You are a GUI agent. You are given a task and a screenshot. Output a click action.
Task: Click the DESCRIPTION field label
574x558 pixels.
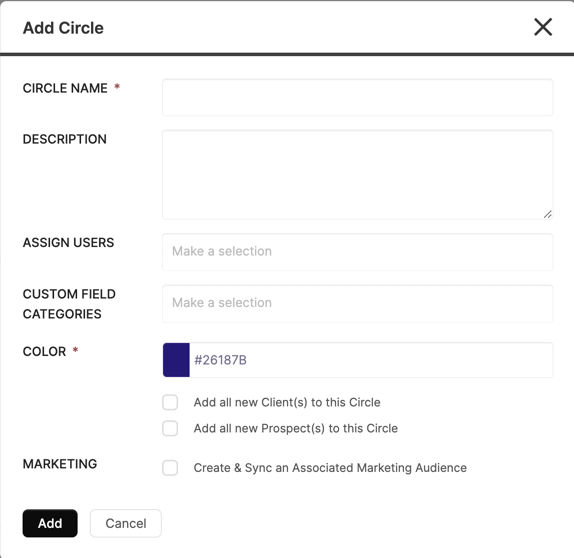click(x=65, y=139)
